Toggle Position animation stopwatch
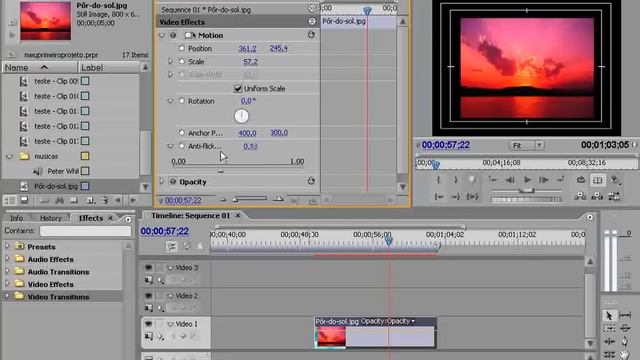Screen dimensions: 640x360 pyautogui.click(x=182, y=48)
